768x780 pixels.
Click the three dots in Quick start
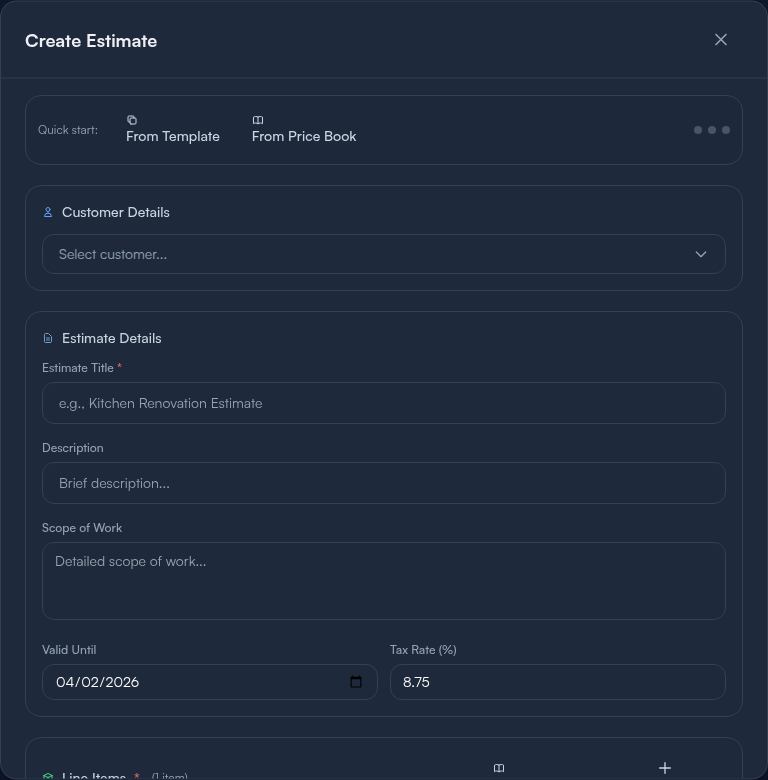tap(712, 130)
